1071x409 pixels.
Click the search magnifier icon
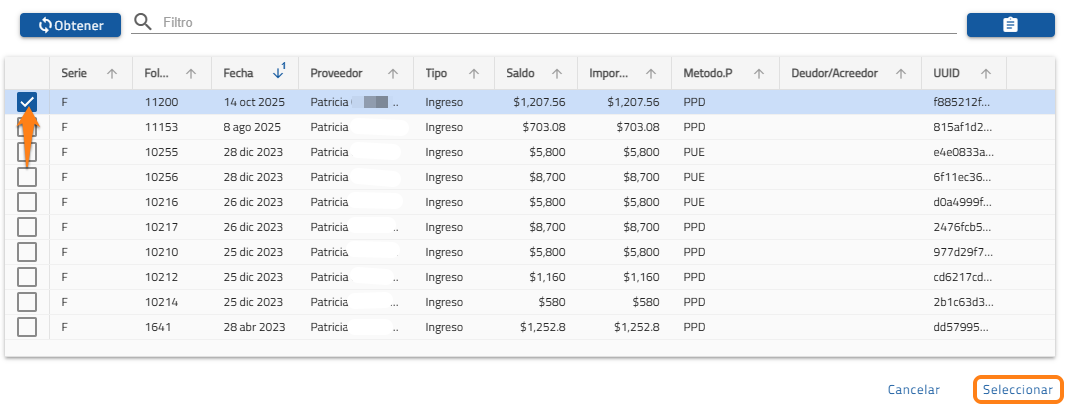click(x=143, y=22)
